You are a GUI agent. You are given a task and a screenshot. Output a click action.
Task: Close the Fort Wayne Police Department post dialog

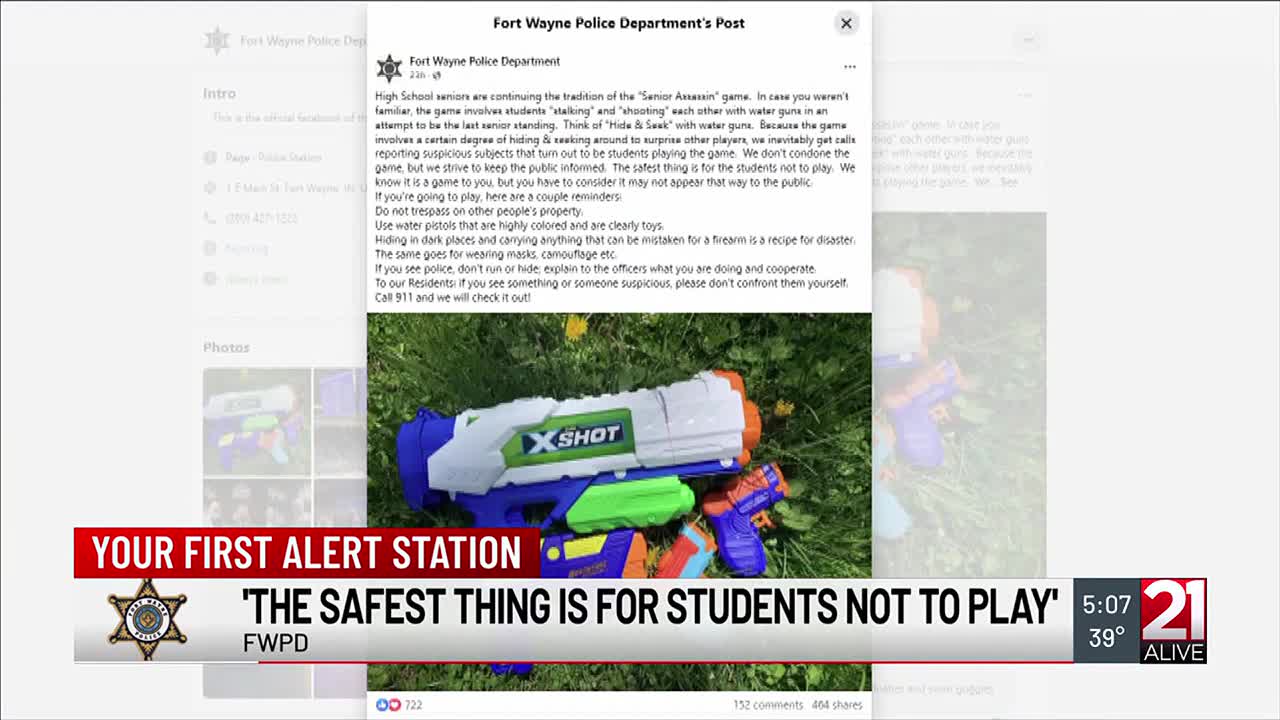[x=846, y=23]
